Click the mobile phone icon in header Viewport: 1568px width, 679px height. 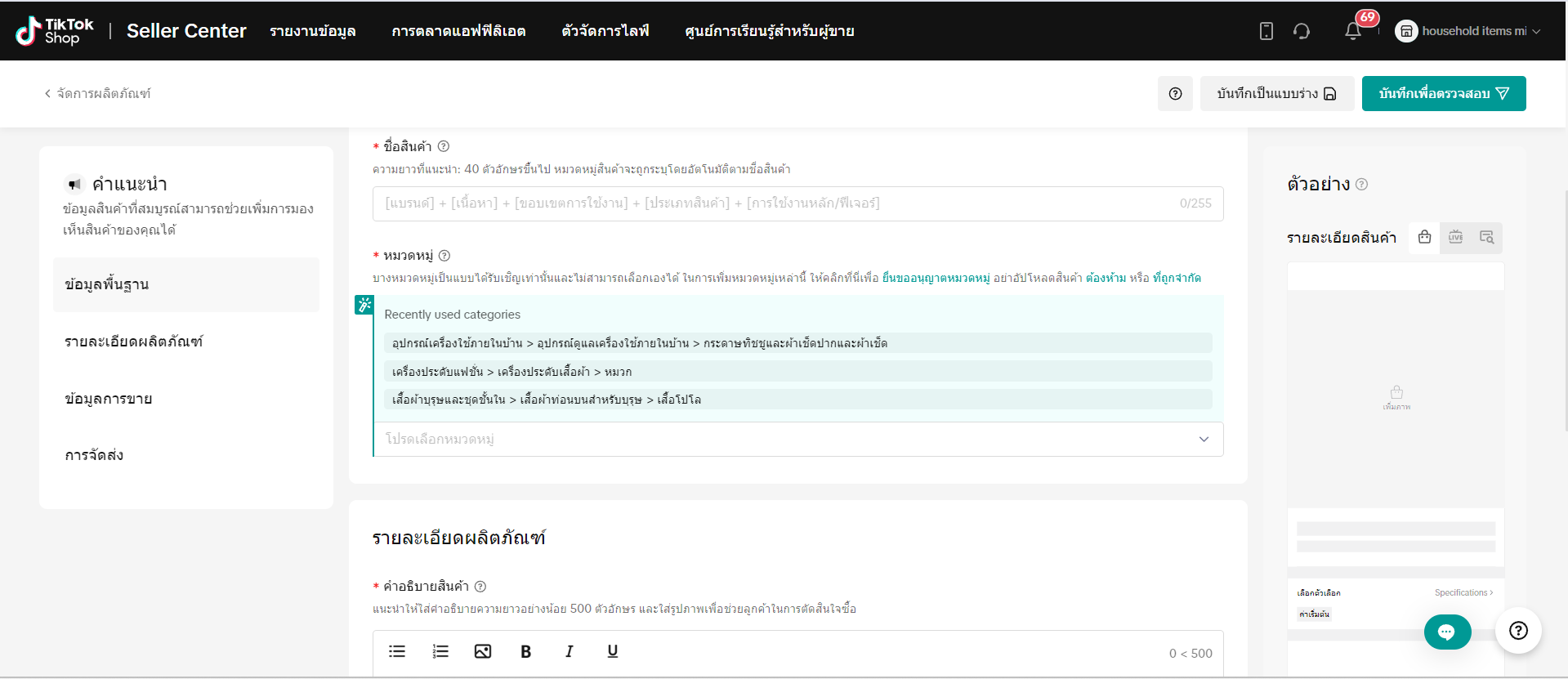coord(1266,31)
